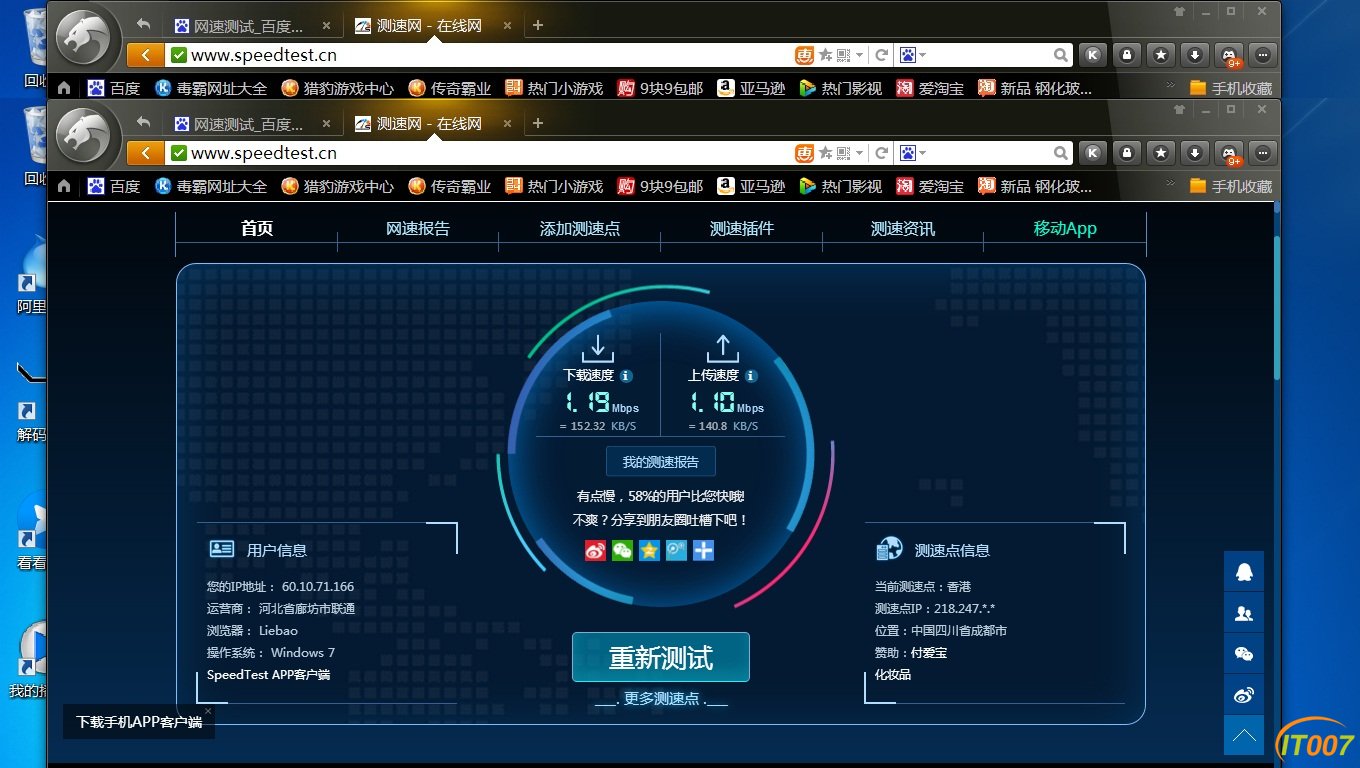Open the shirt skin icon in front window
The image size is (1360, 768).
(x=1180, y=111)
